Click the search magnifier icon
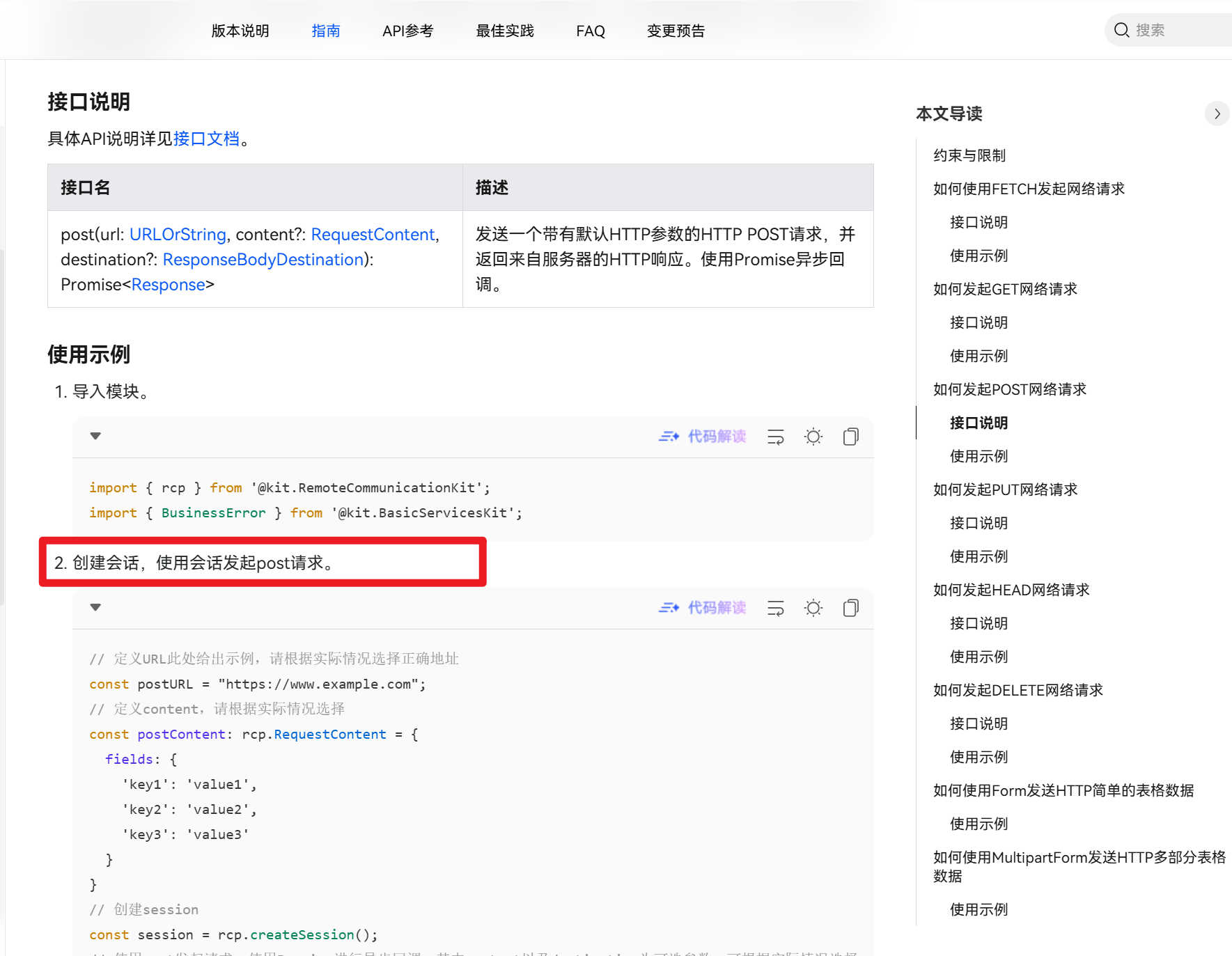The width and height of the screenshot is (1232, 956). click(x=1121, y=30)
